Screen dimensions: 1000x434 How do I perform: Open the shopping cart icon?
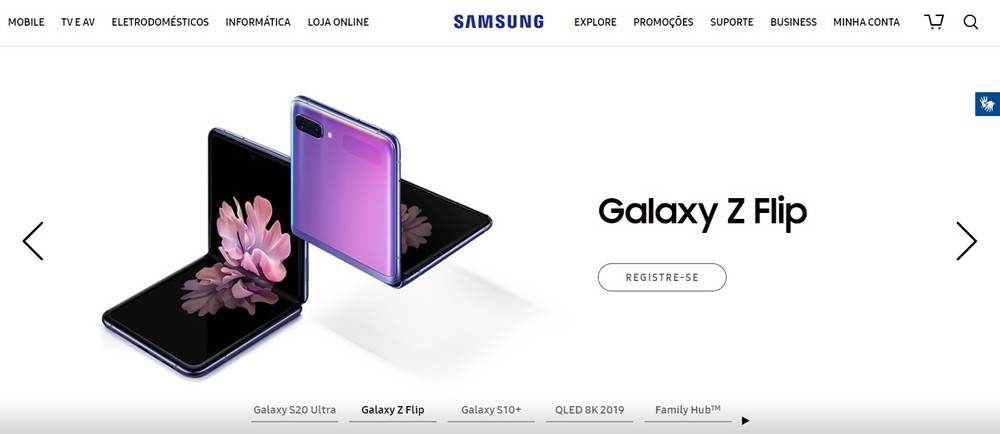[934, 22]
